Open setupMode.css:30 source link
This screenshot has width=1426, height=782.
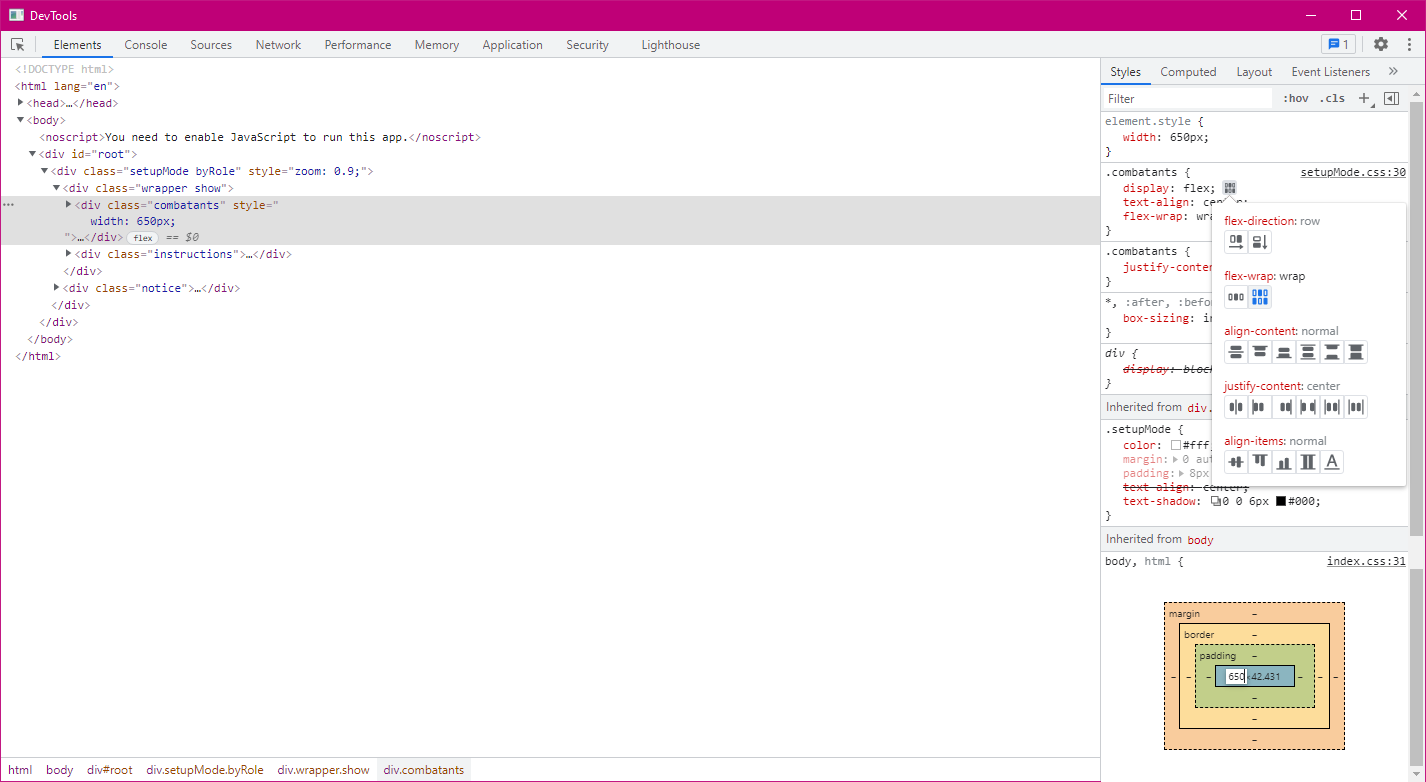1353,172
